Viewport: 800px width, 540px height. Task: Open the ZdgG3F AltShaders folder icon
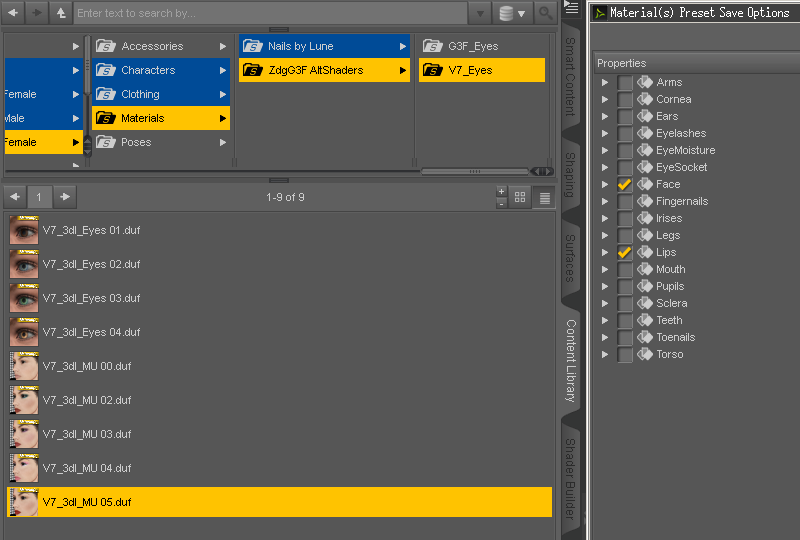(x=253, y=70)
